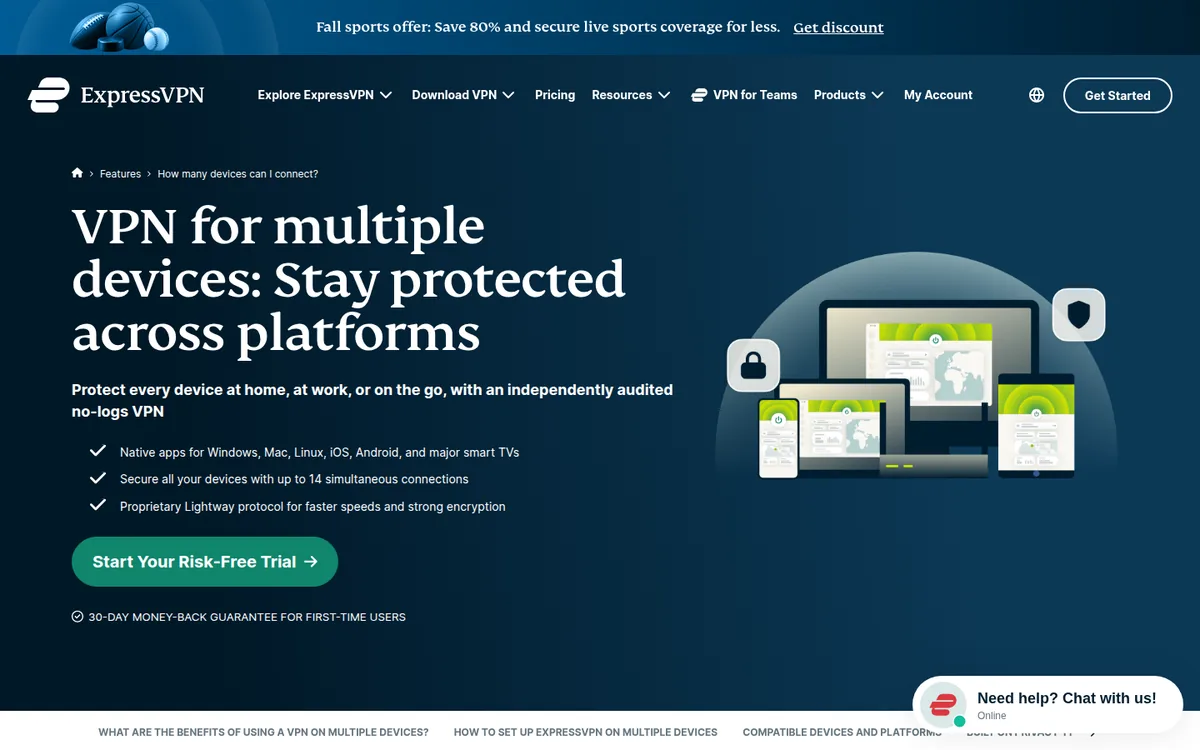Expand the Download VPN menu
Image resolution: width=1200 pixels, height=750 pixels.
click(x=463, y=95)
